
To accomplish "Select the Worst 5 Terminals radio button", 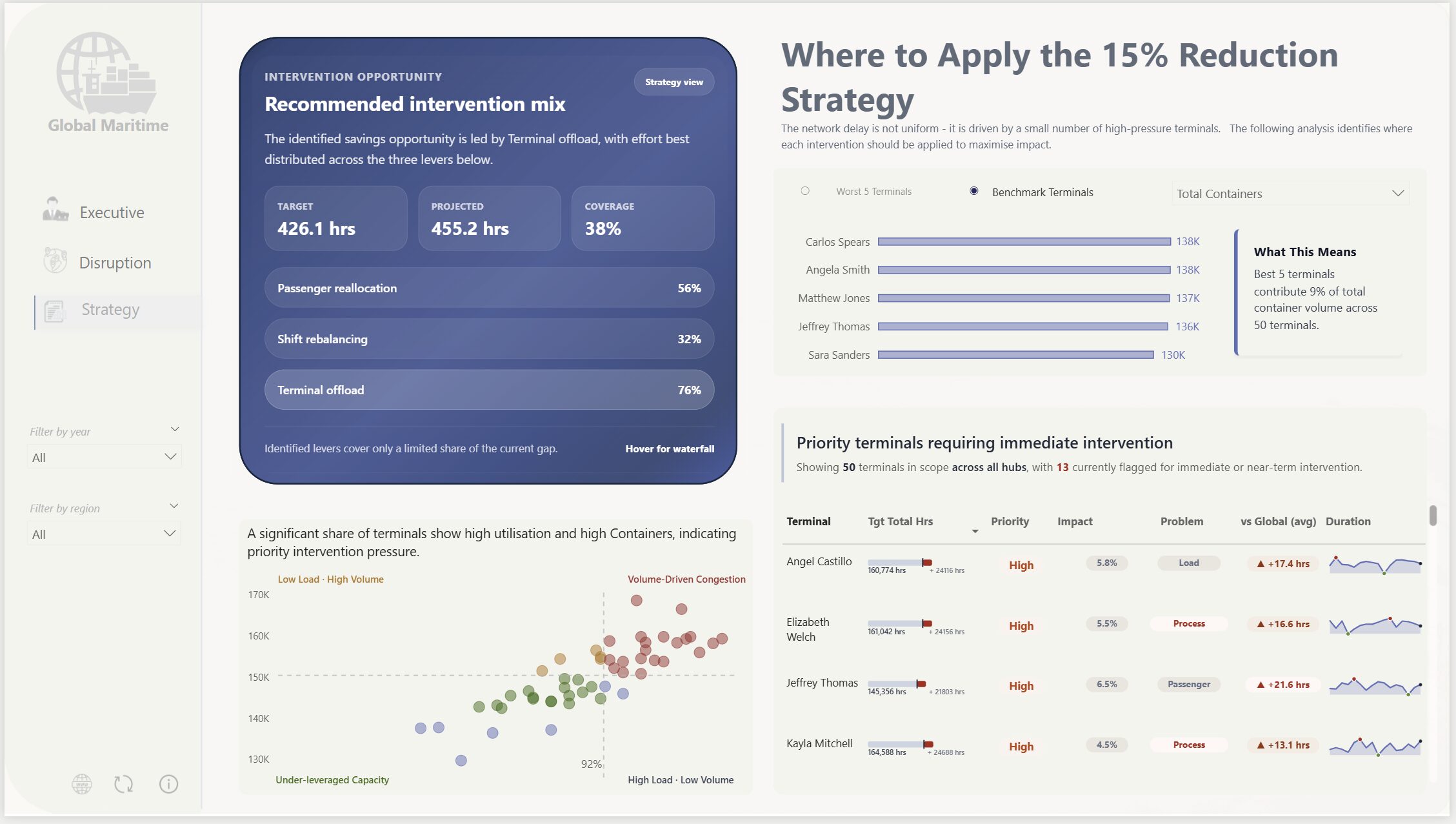I will [805, 191].
